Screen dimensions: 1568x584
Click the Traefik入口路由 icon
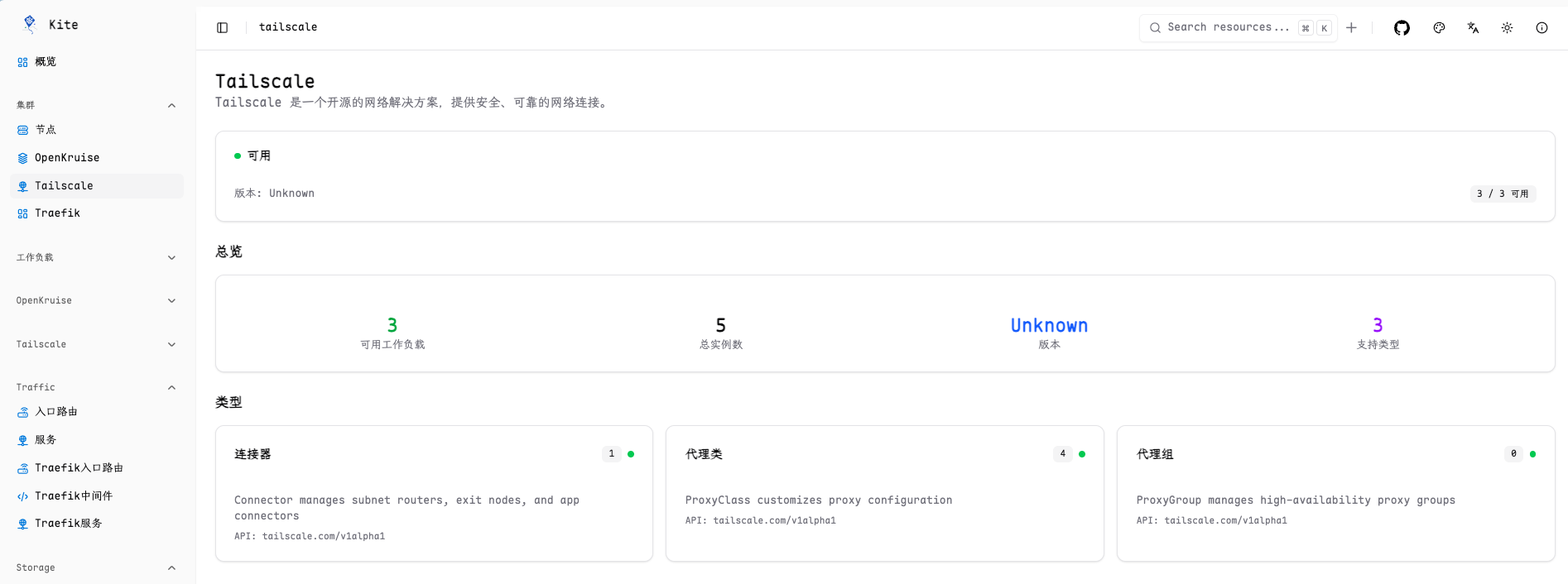[x=22, y=468]
